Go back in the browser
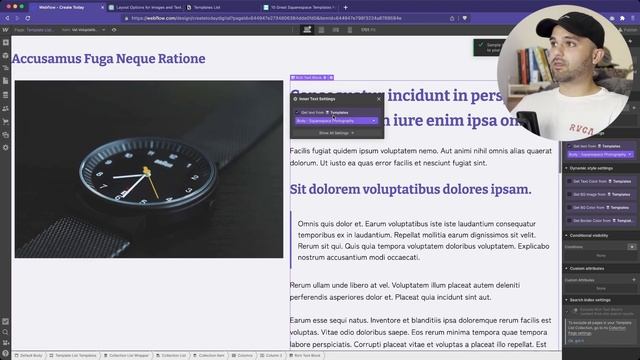This screenshot has height=360, width=640. pyautogui.click(x=7, y=18)
